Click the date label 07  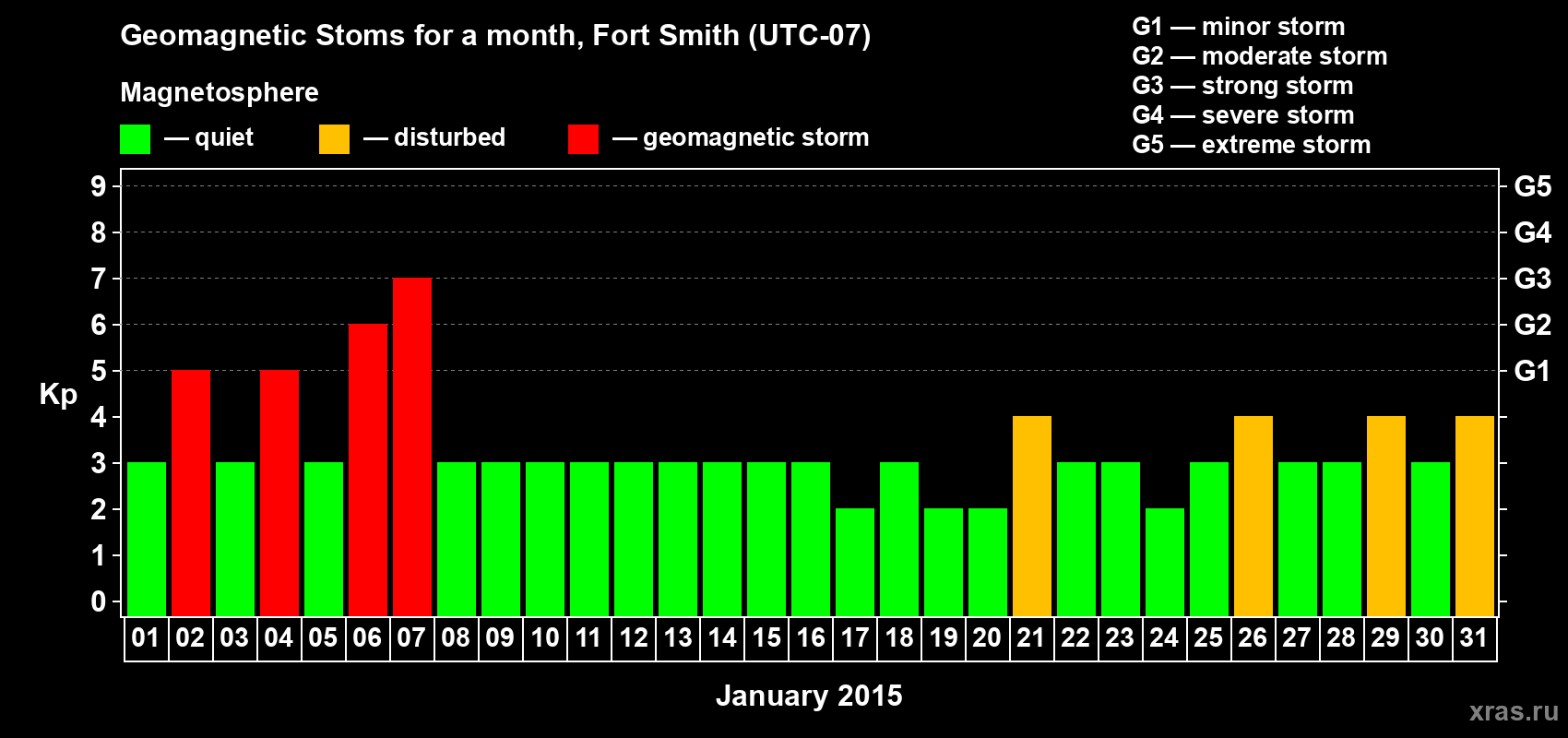411,638
